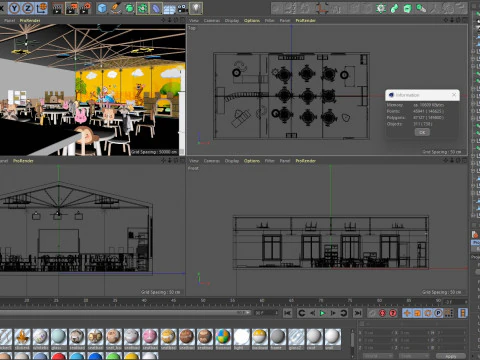Open ProRender menu of perspective viewport

pyautogui.click(x=30, y=21)
